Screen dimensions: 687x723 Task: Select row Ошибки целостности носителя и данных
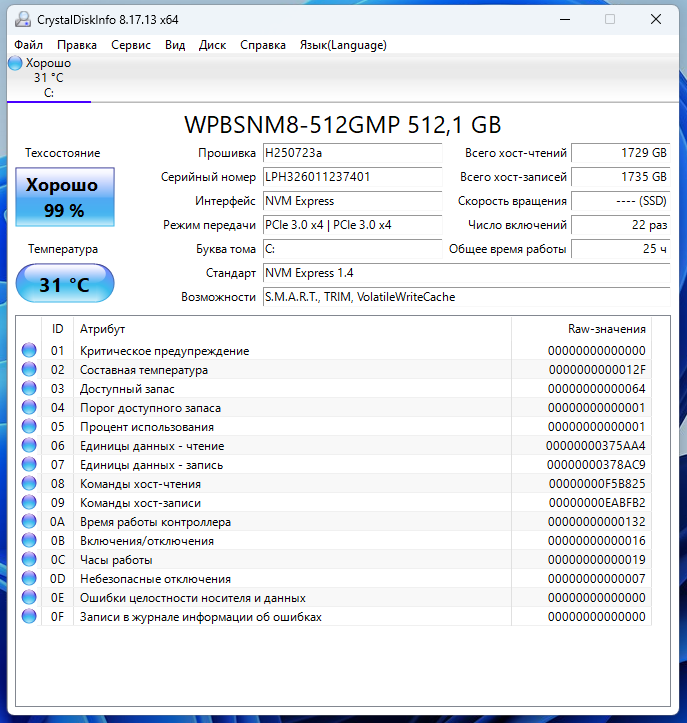334,598
